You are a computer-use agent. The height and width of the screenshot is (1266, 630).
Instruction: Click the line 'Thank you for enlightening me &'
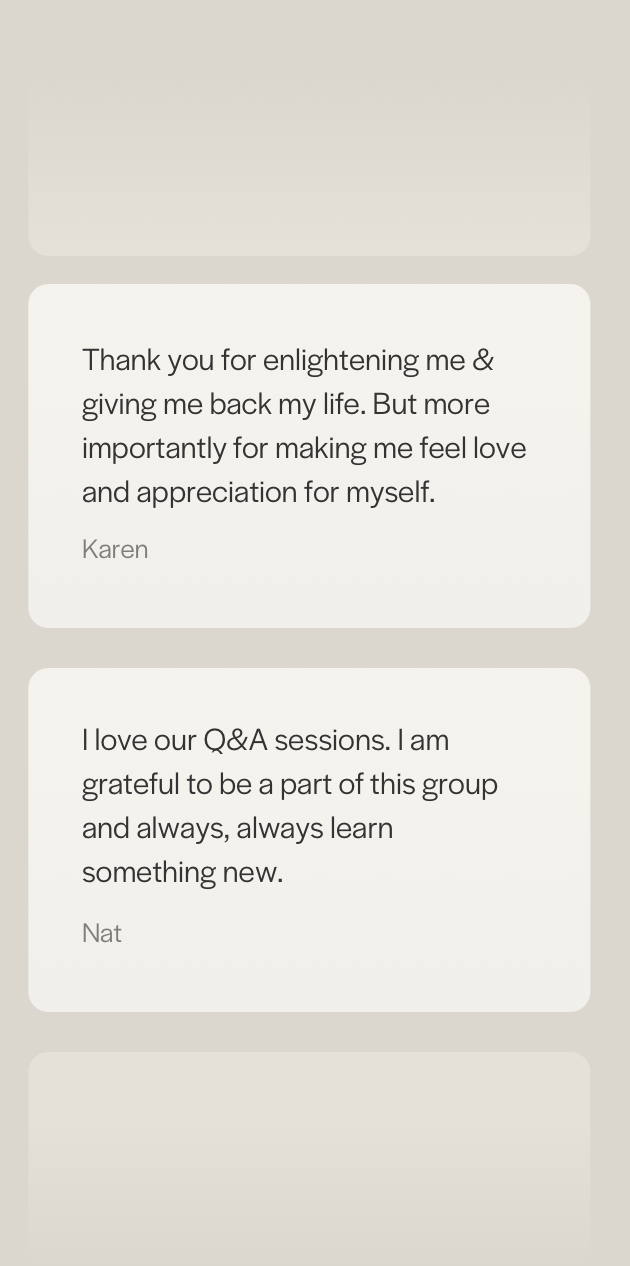click(x=288, y=360)
